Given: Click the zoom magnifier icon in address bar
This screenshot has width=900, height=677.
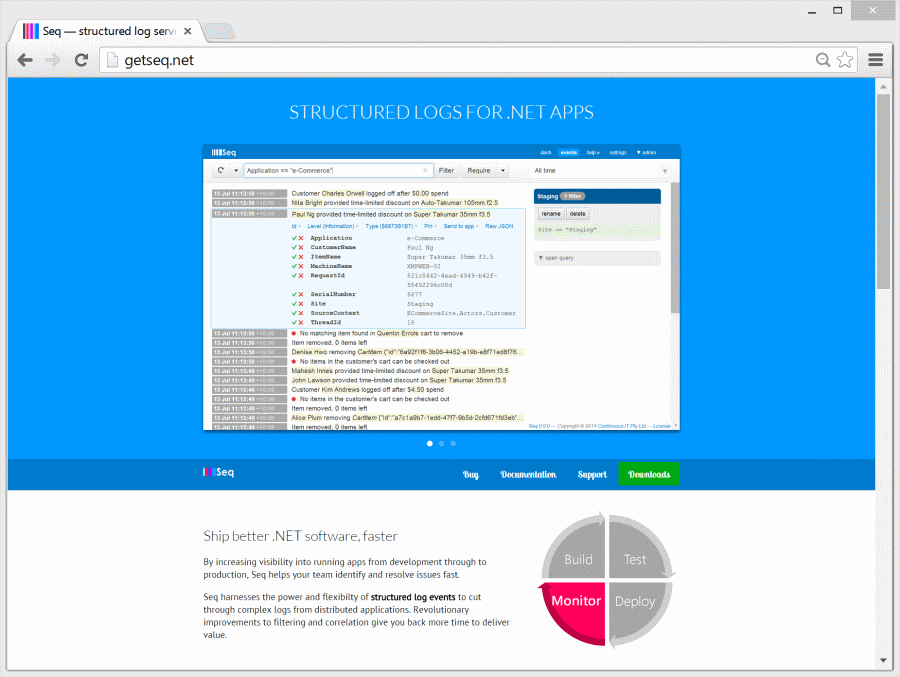Looking at the screenshot, I should click(823, 60).
